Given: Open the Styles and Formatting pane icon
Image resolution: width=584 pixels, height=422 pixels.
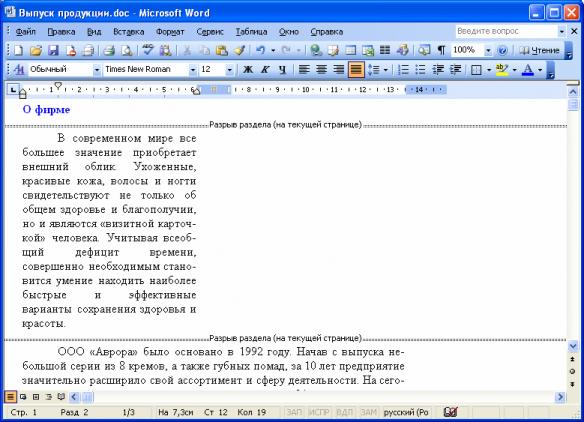Looking at the screenshot, I should [x=19, y=70].
